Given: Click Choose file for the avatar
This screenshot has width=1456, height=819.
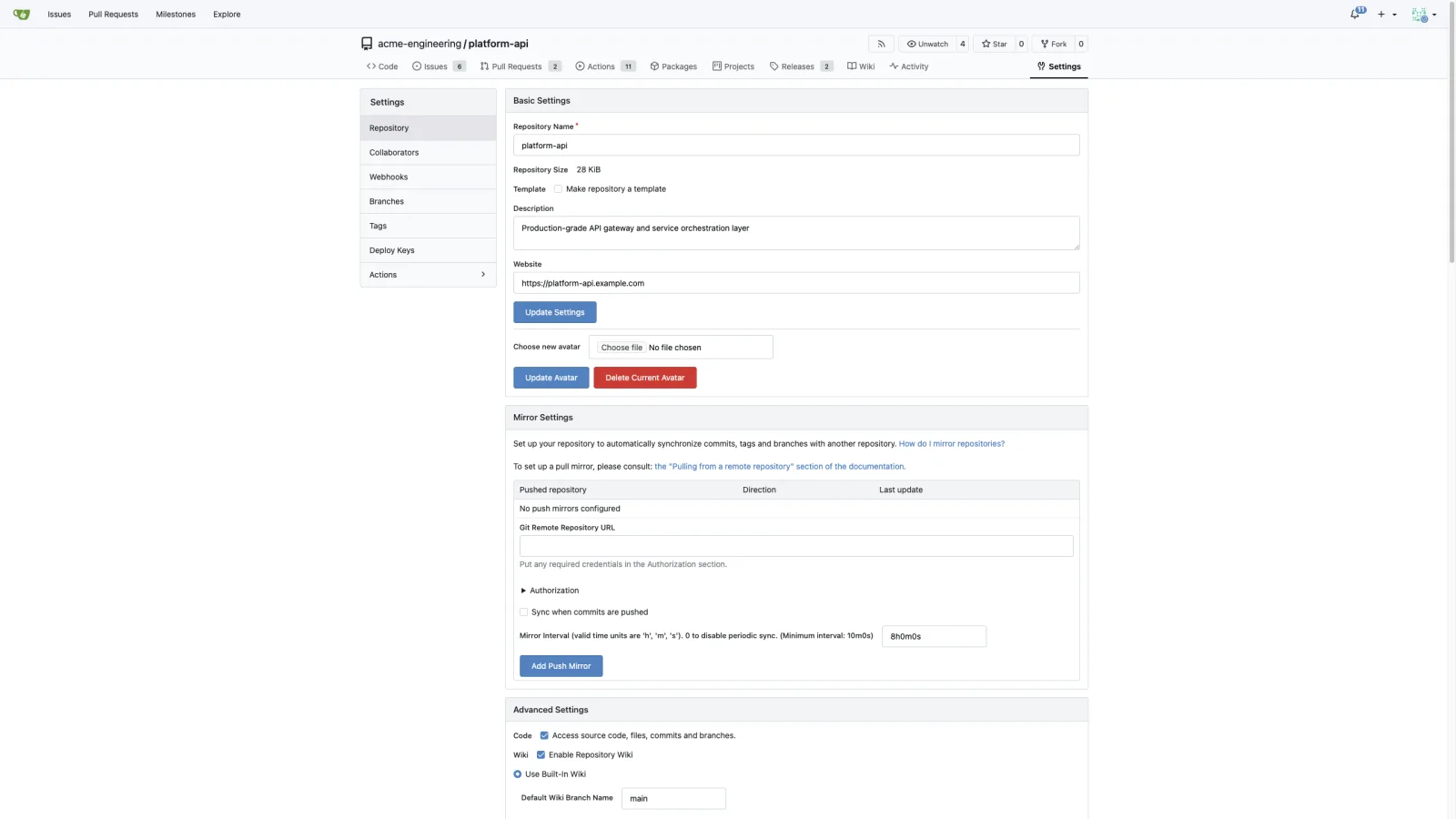Looking at the screenshot, I should 622,348.
